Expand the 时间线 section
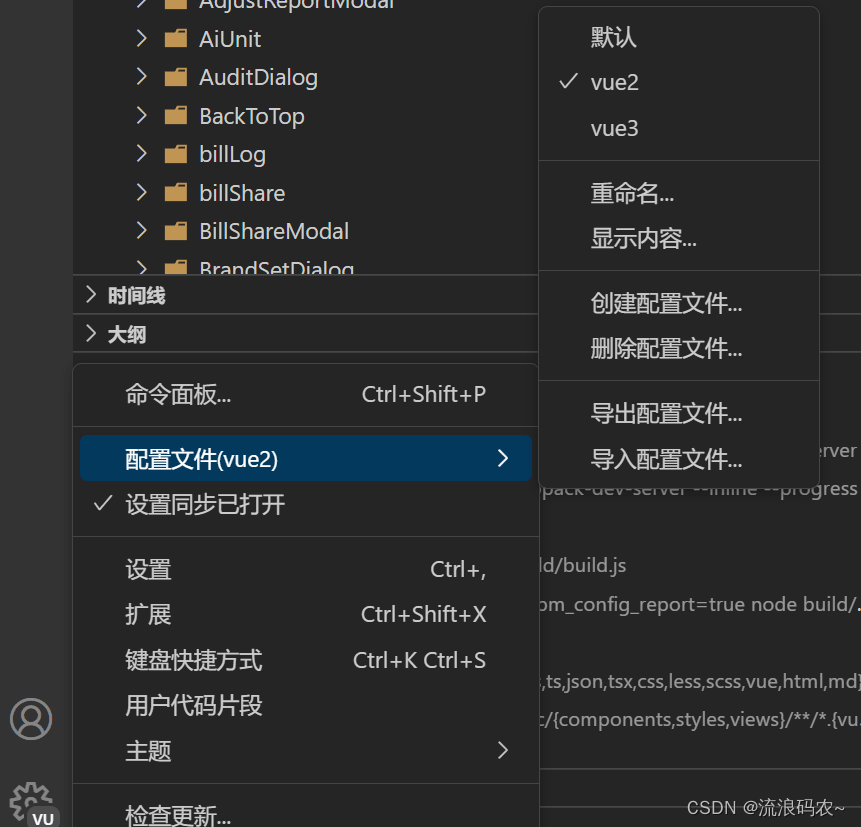This screenshot has height=827, width=861. pyautogui.click(x=136, y=296)
